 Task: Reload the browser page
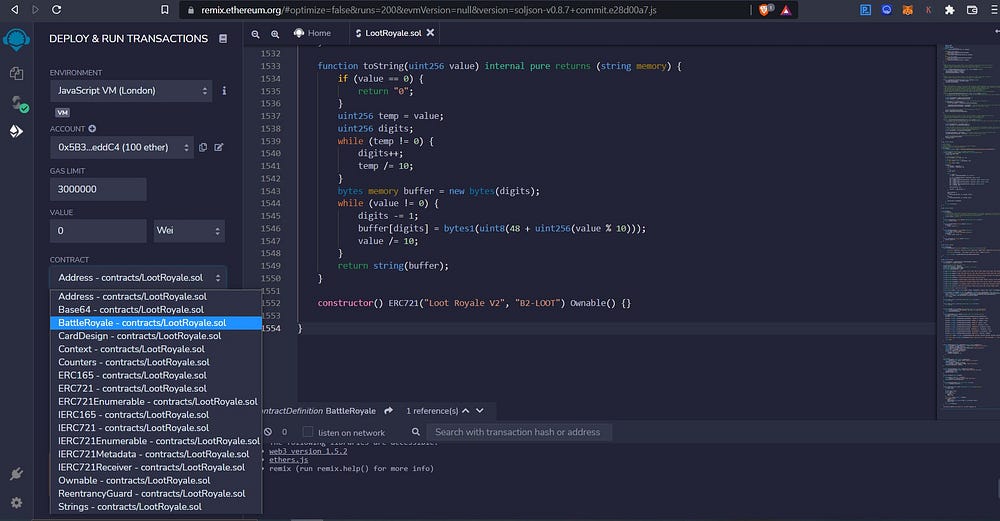[56, 10]
